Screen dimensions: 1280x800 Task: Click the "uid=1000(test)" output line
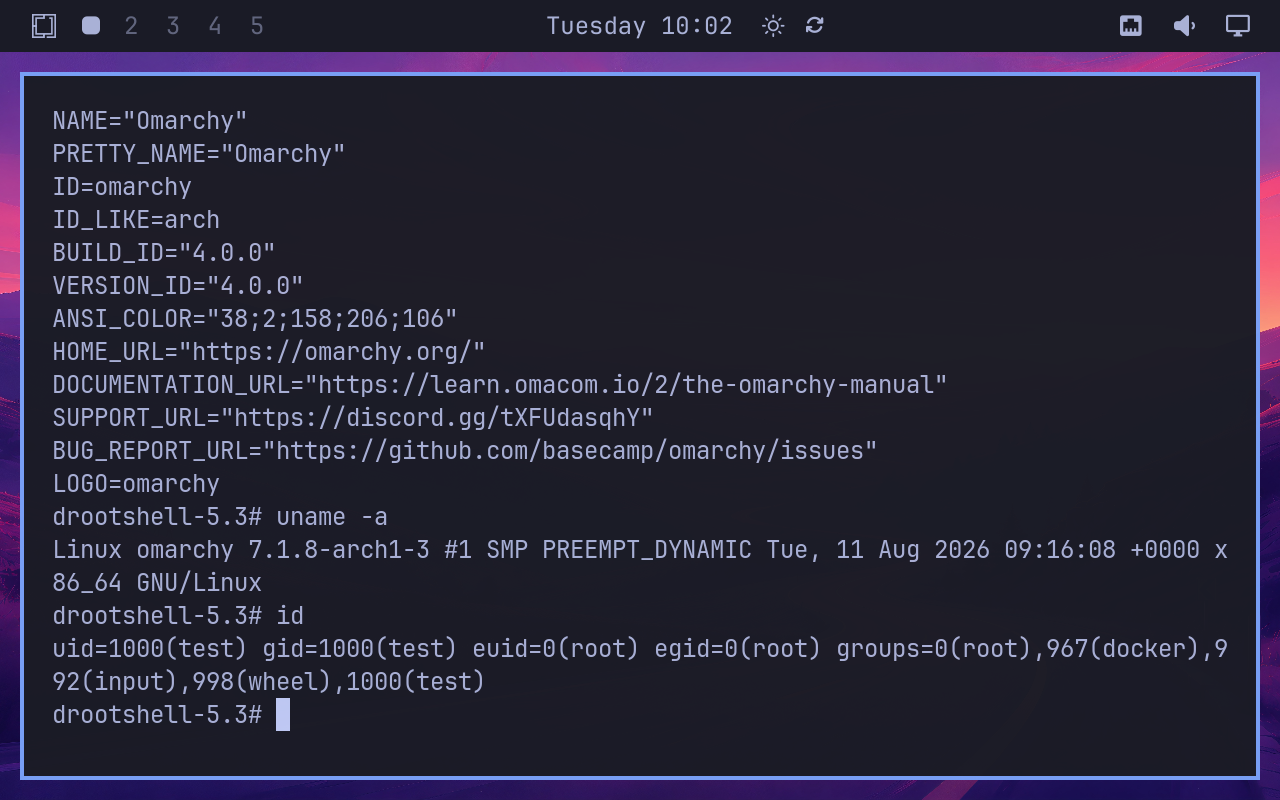point(640,649)
